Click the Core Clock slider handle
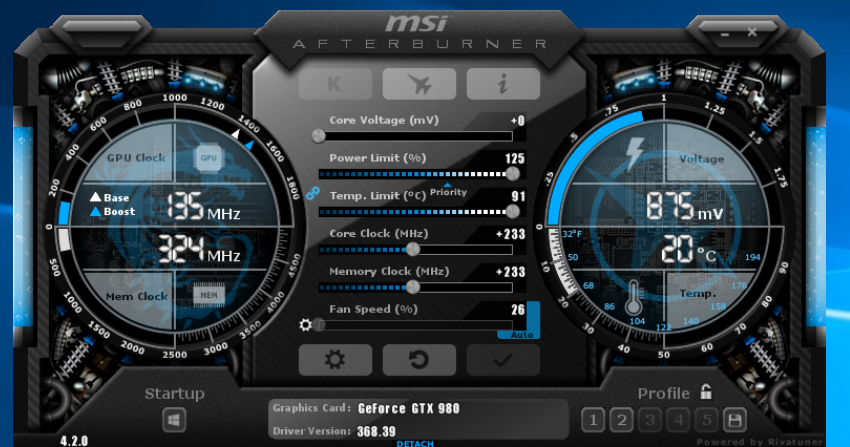The width and height of the screenshot is (850, 447). (413, 249)
